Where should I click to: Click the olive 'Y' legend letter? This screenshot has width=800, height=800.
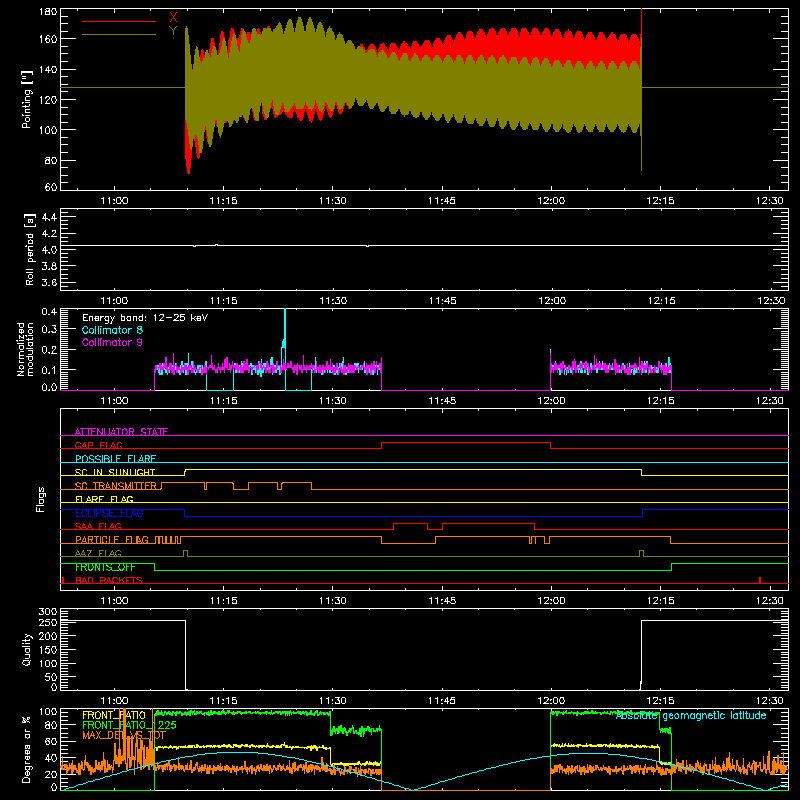pos(173,31)
